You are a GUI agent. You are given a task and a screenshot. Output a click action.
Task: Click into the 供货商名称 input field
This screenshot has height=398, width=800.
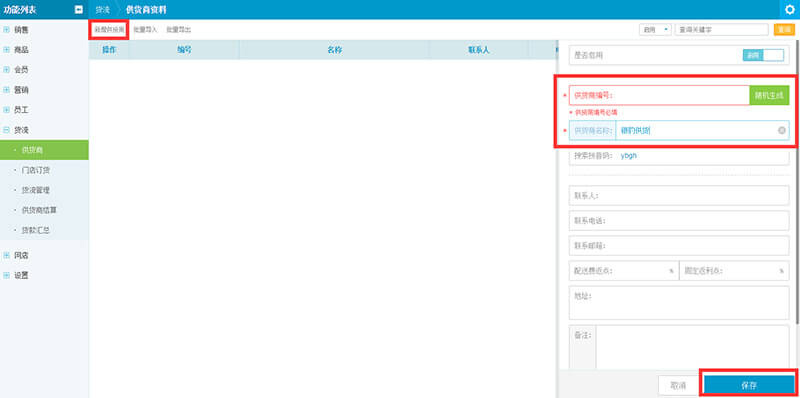703,131
